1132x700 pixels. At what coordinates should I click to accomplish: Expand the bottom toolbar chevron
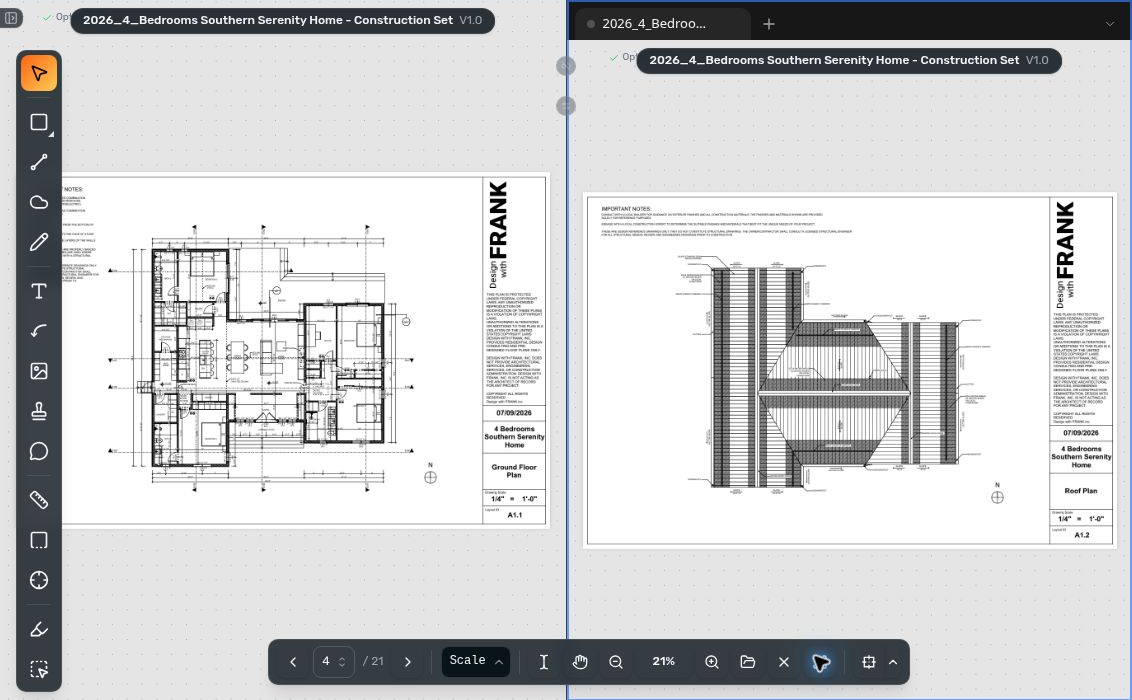[893, 662]
